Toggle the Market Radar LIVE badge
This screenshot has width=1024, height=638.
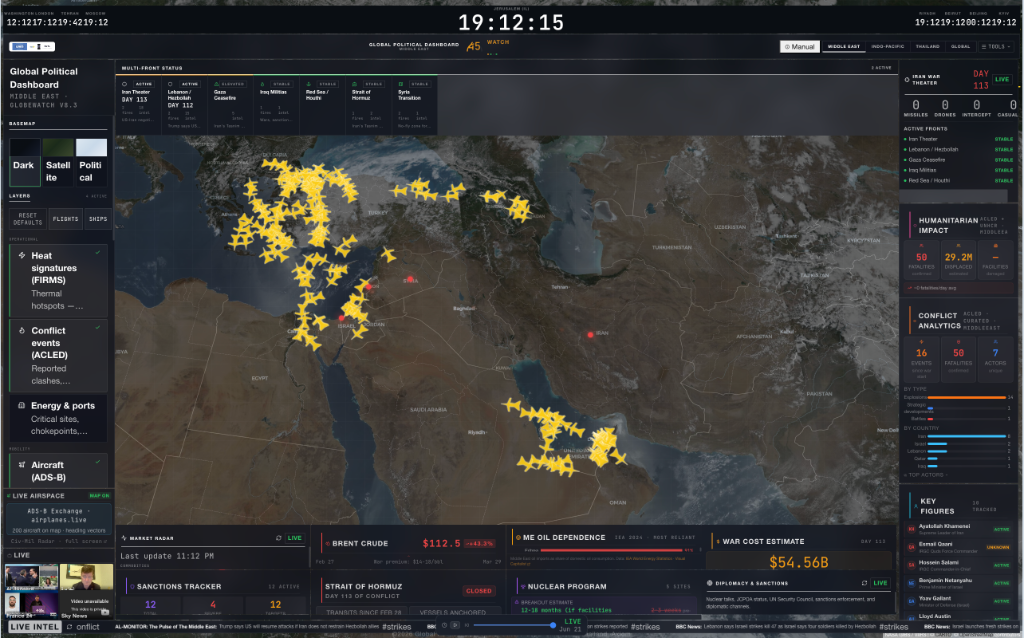click(x=295, y=538)
